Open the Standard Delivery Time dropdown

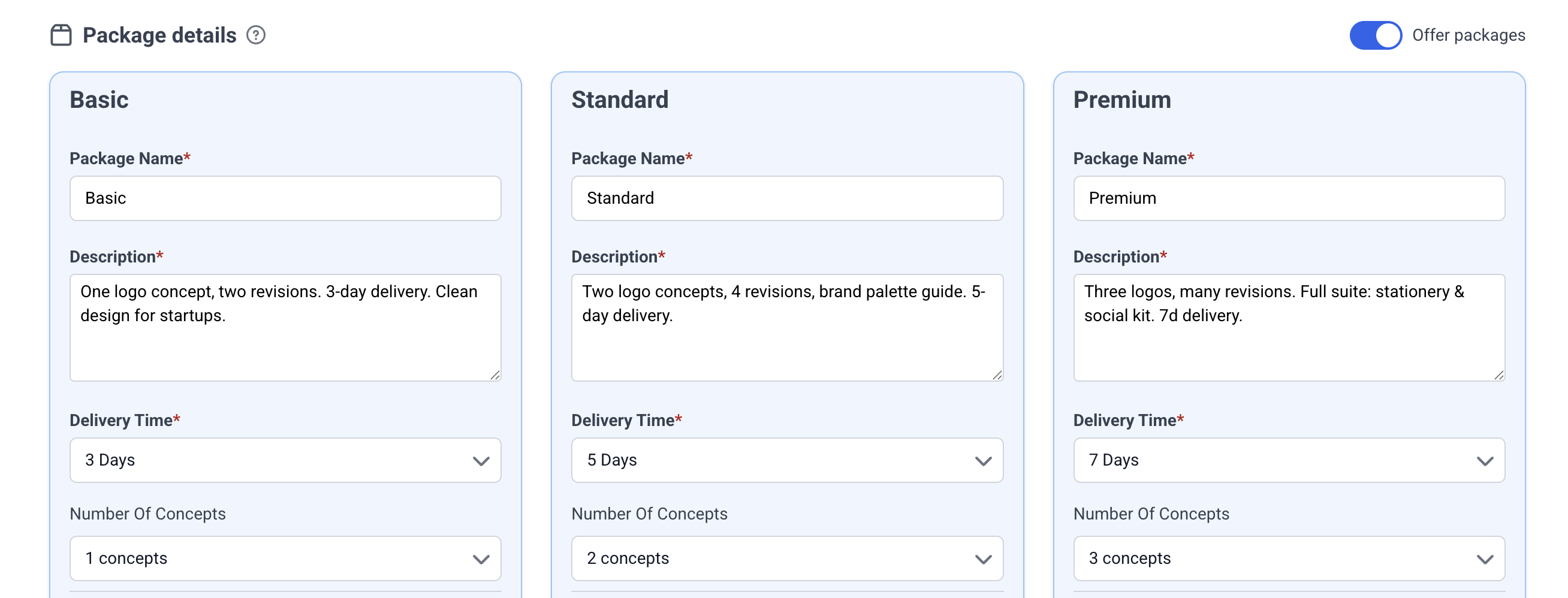(x=786, y=461)
